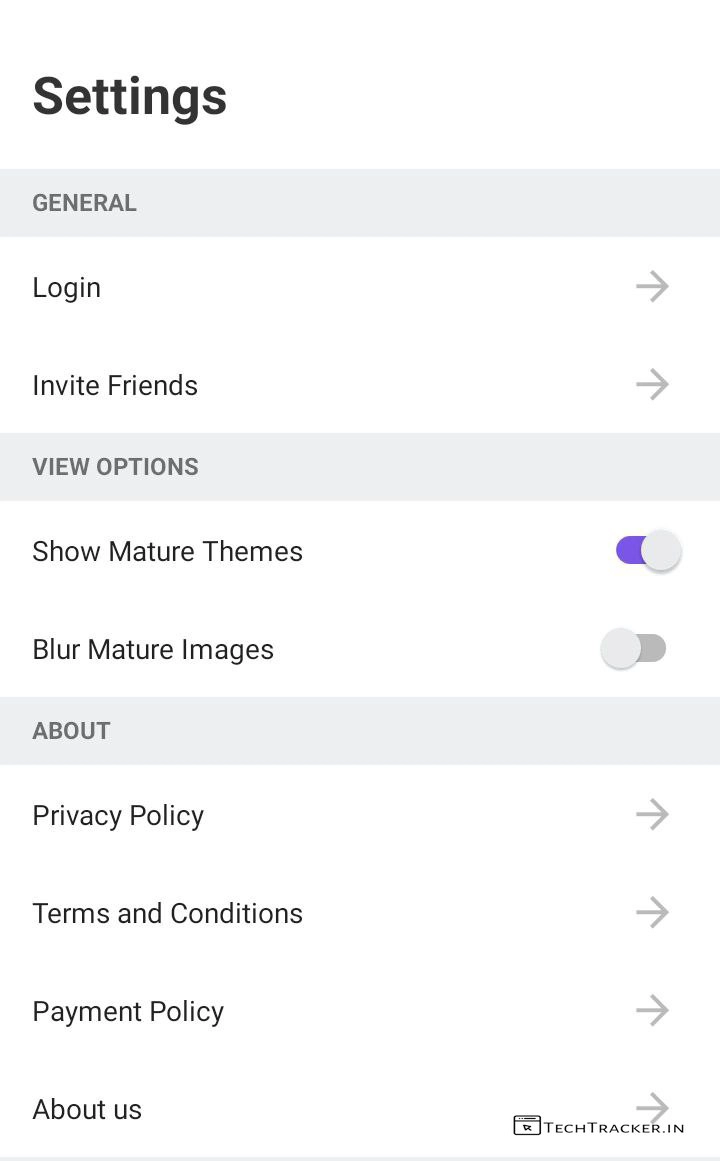This screenshot has width=720, height=1161.
Task: Click the GENERAL section header
Action: (84, 203)
